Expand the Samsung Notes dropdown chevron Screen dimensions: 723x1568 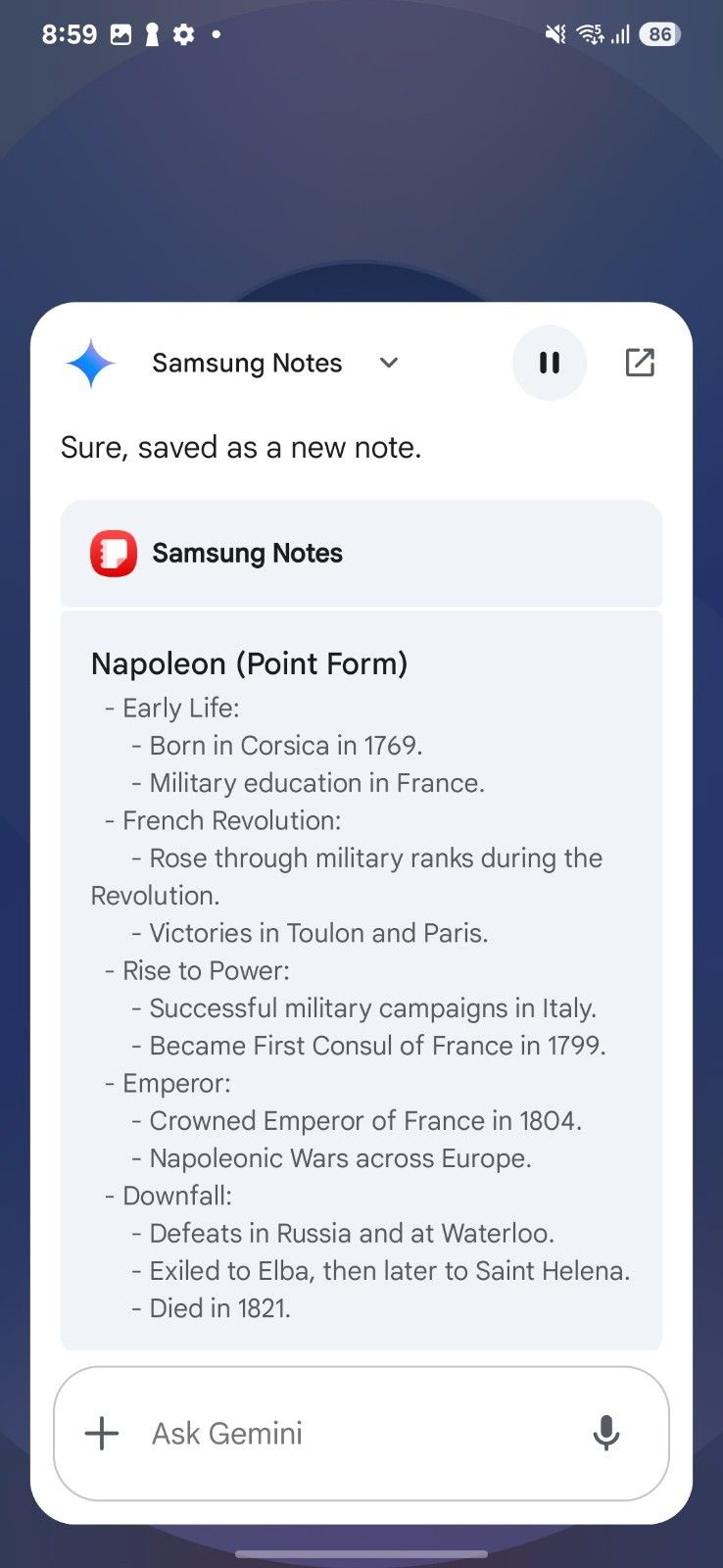[x=389, y=363]
